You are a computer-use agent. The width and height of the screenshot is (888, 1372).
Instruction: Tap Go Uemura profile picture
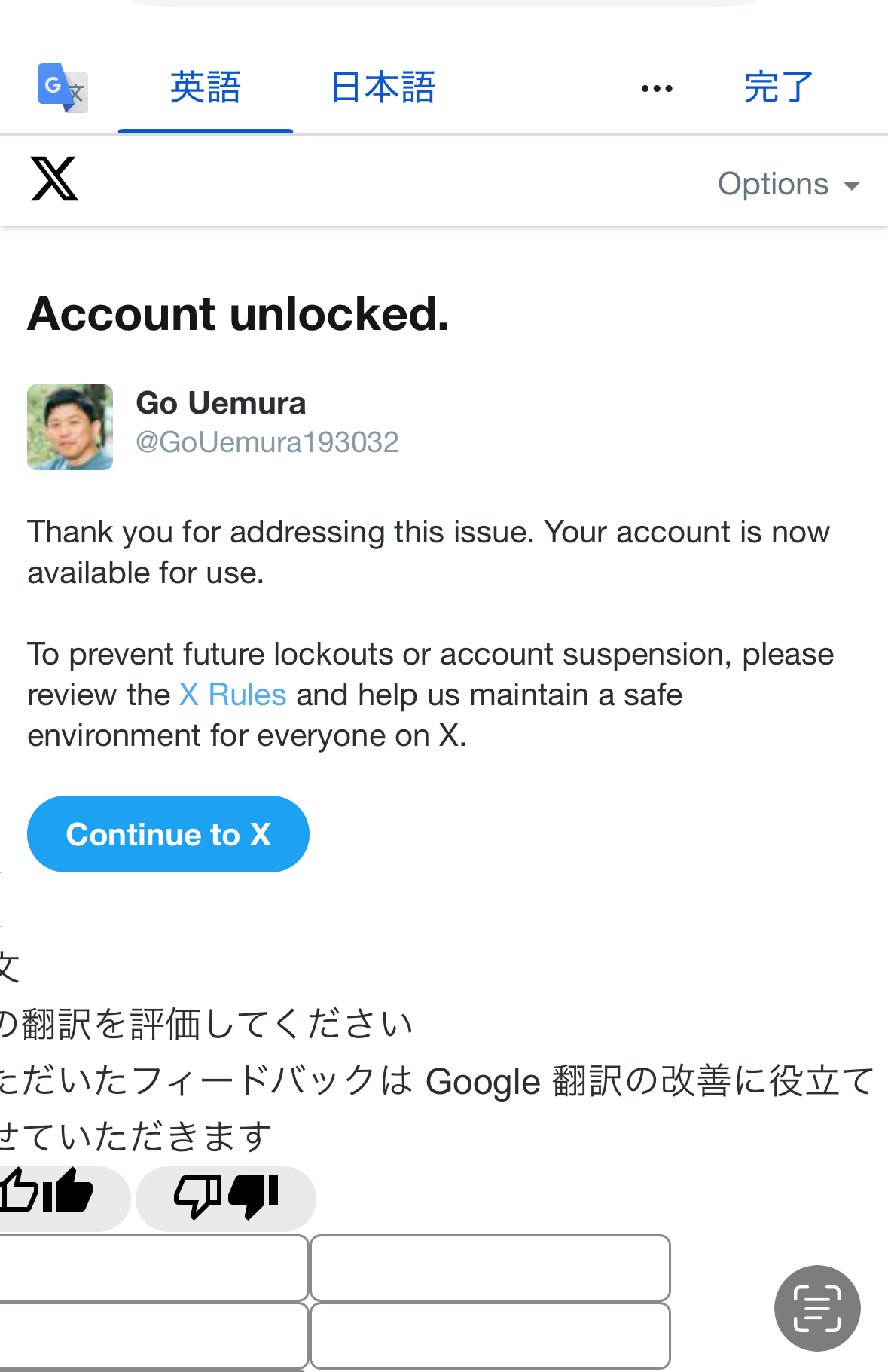point(70,427)
